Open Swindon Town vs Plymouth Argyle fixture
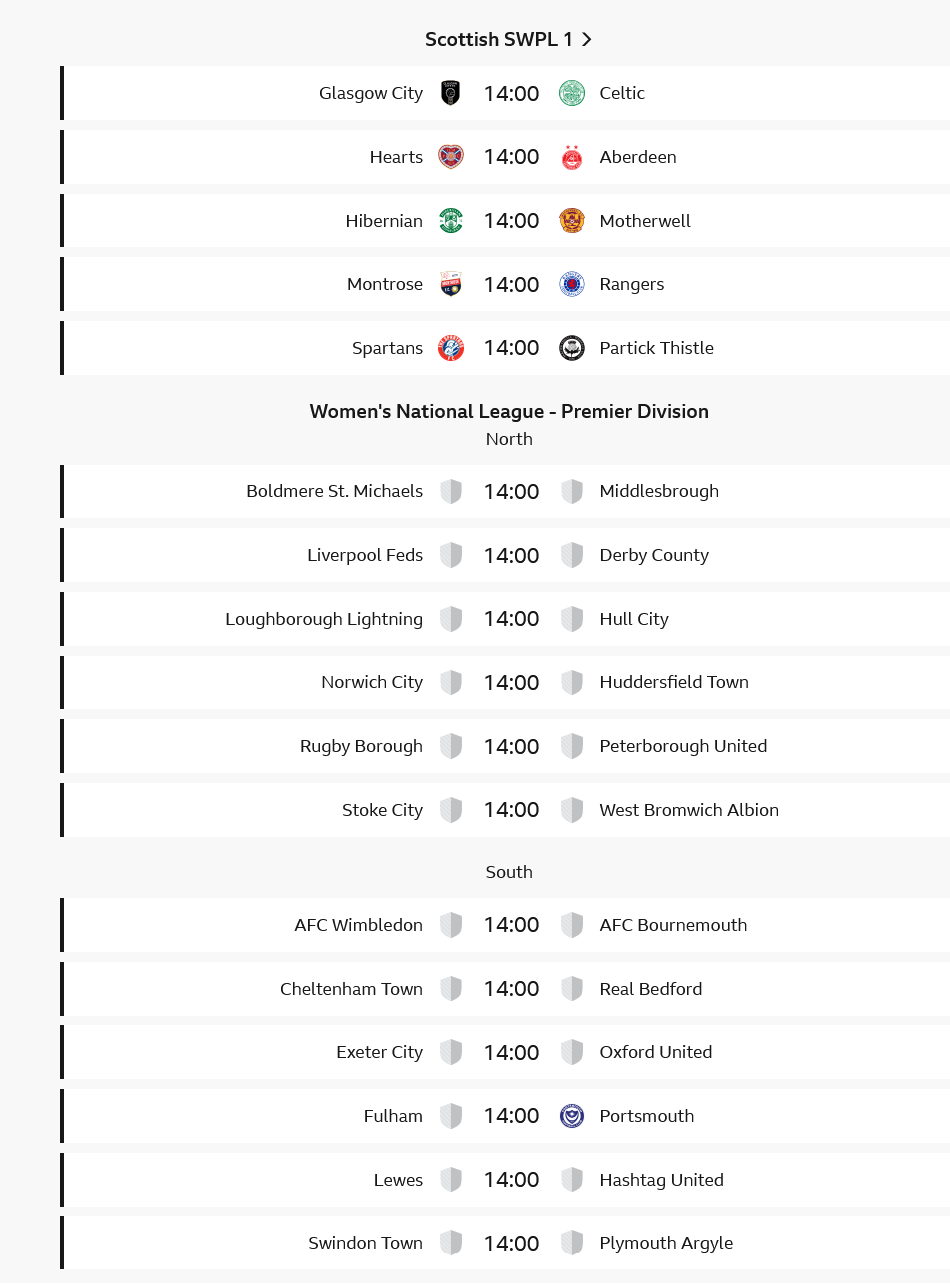The image size is (950, 1284). click(505, 1243)
